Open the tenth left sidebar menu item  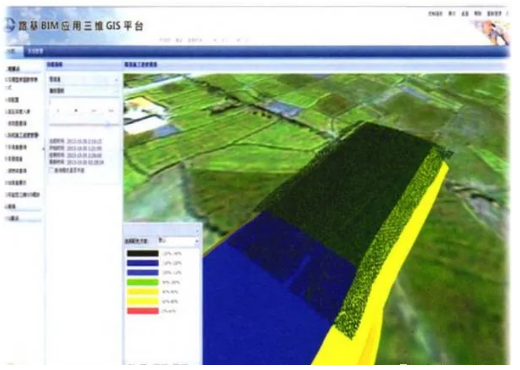click(x=16, y=183)
